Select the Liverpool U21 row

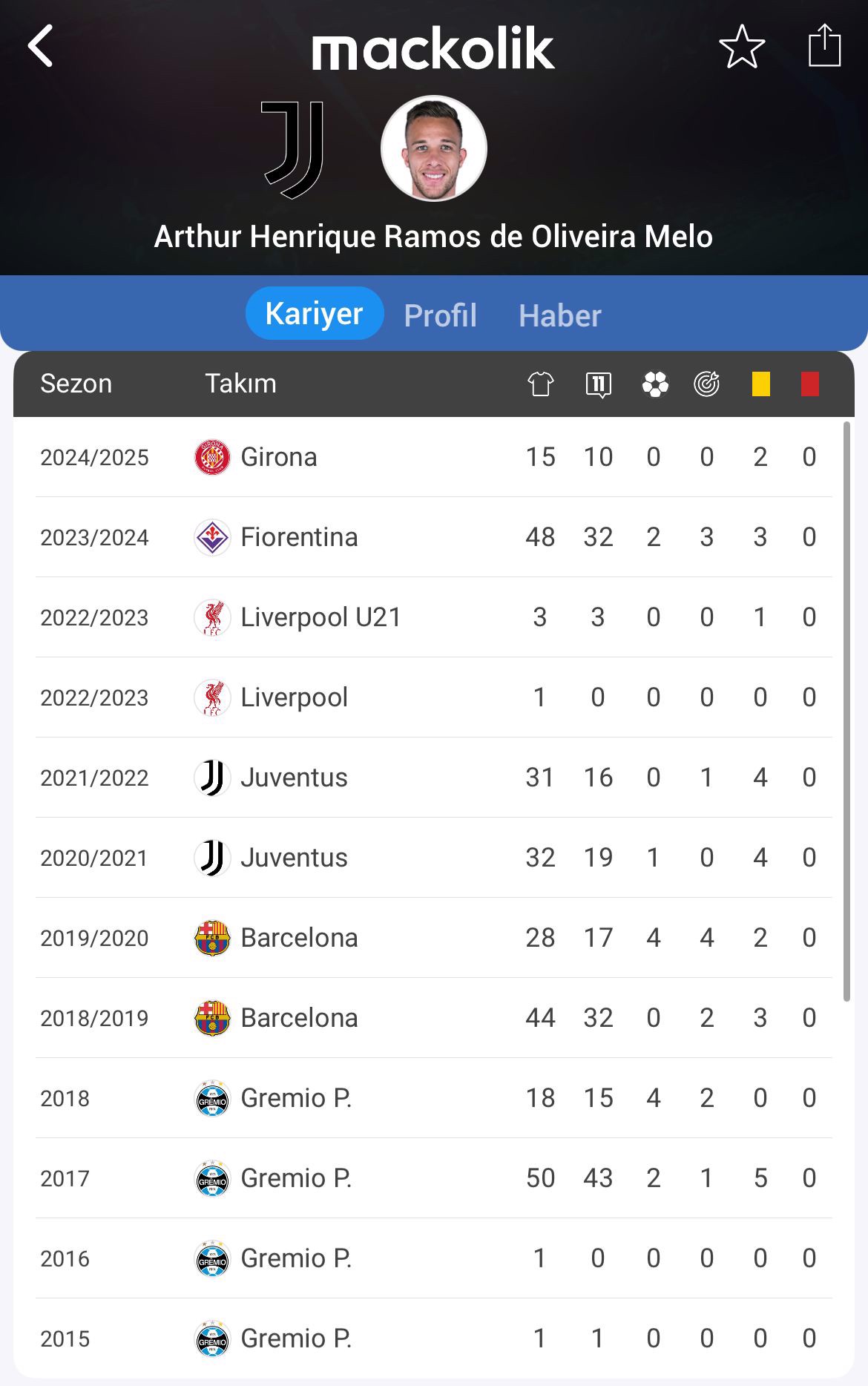click(x=434, y=617)
